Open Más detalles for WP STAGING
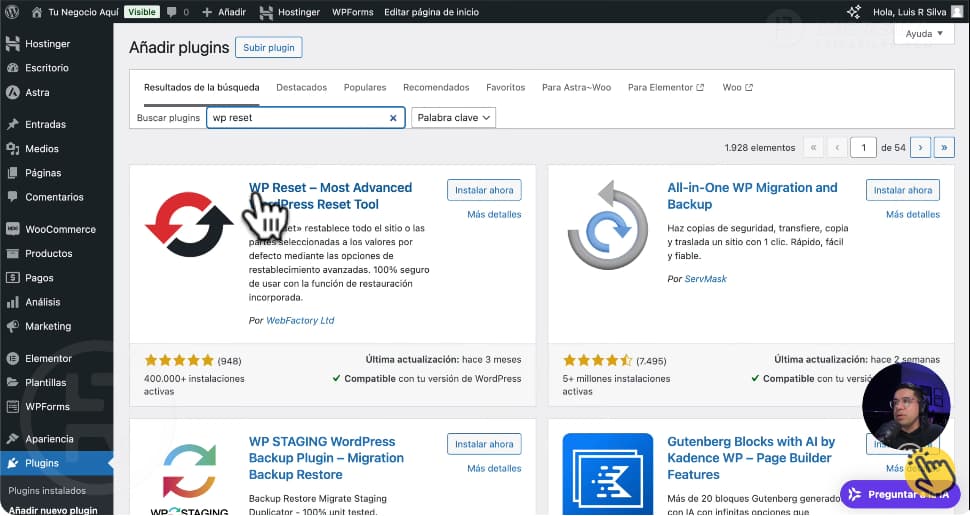The height and width of the screenshot is (516, 970). (x=494, y=468)
